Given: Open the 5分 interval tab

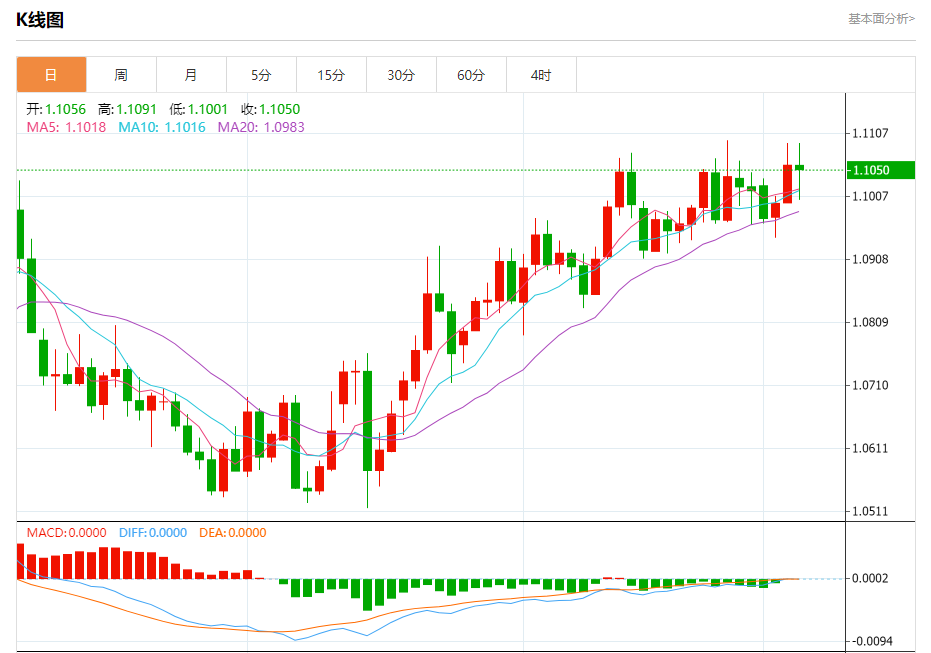Looking at the screenshot, I should pos(261,75).
